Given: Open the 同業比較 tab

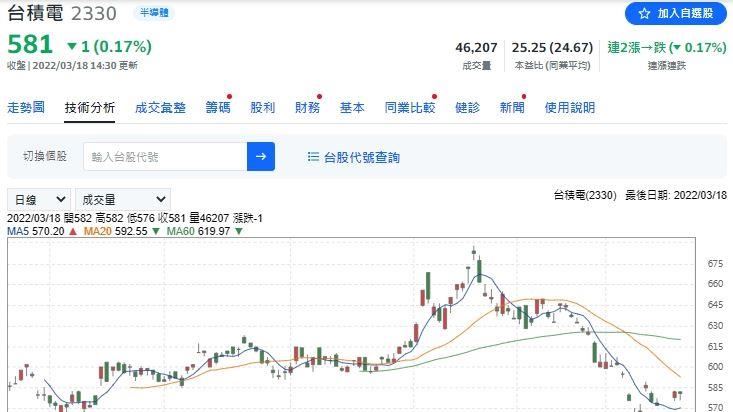Looking at the screenshot, I should (410, 108).
